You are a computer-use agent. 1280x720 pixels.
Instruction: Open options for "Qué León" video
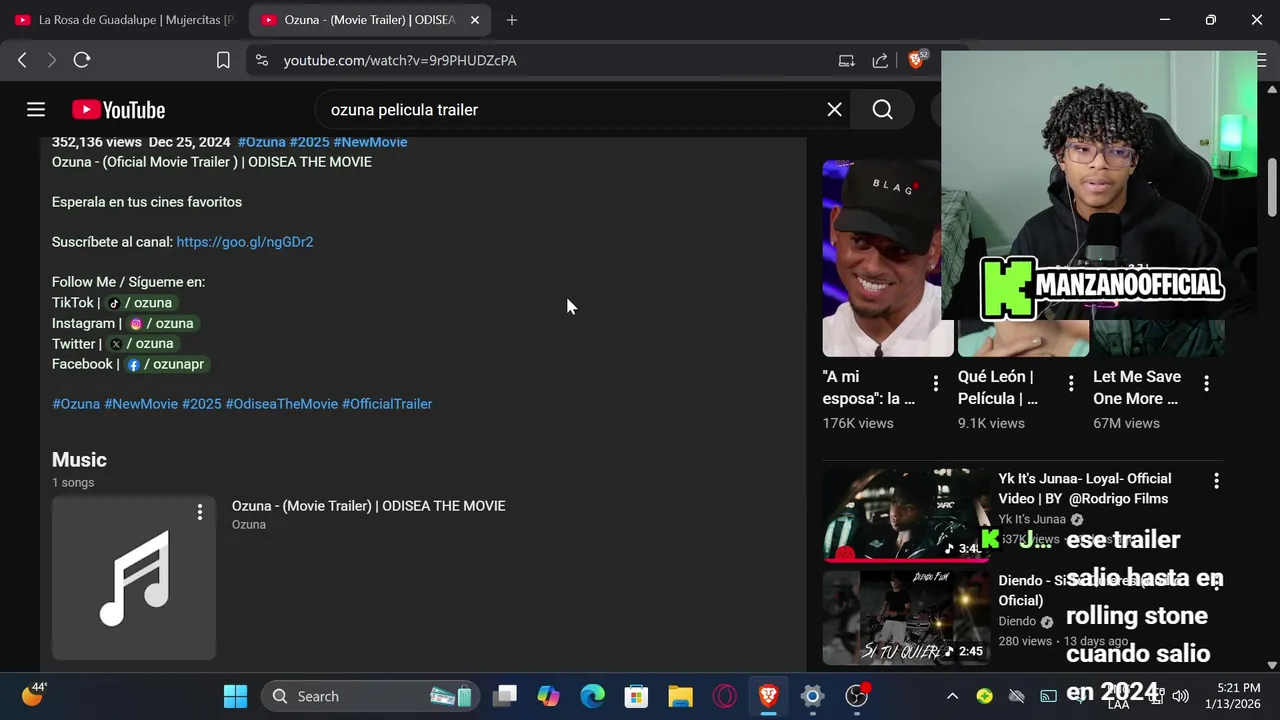[1071, 383]
